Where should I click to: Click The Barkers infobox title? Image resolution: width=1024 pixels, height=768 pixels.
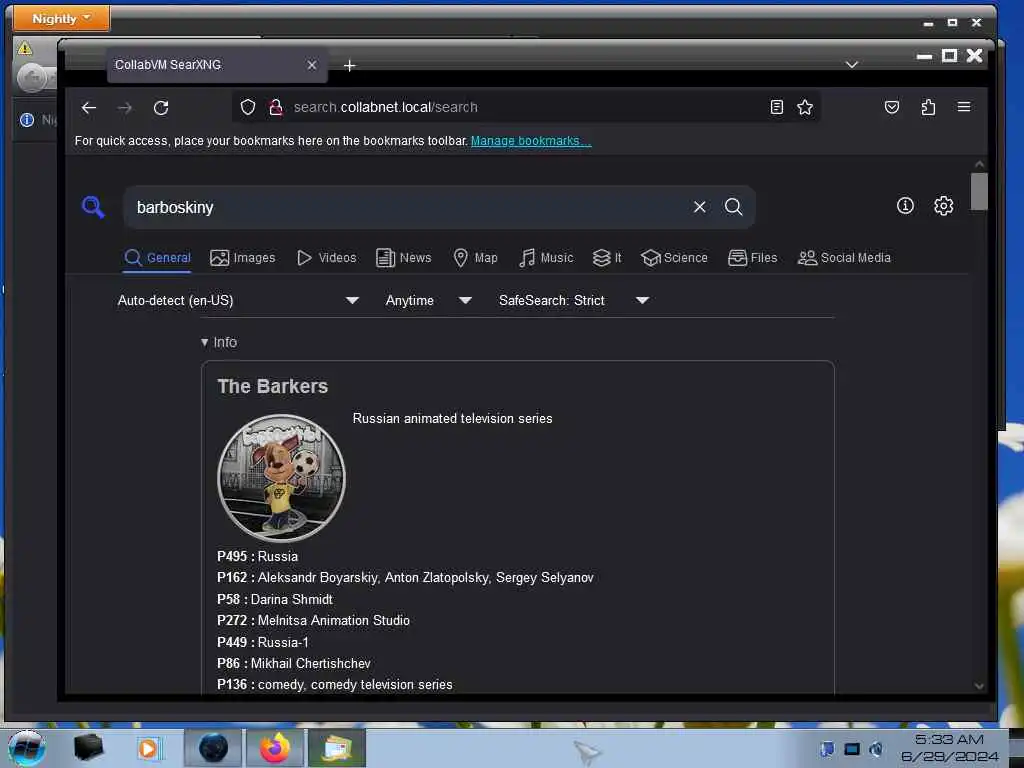[272, 387]
